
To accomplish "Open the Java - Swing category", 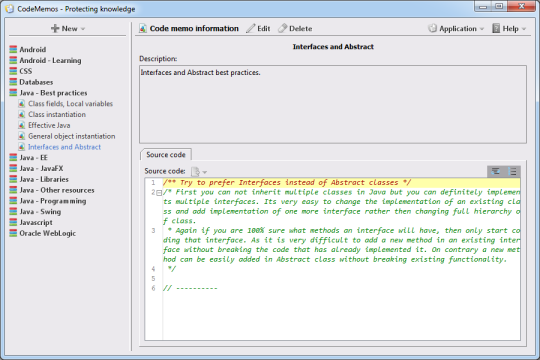I will click(40, 212).
